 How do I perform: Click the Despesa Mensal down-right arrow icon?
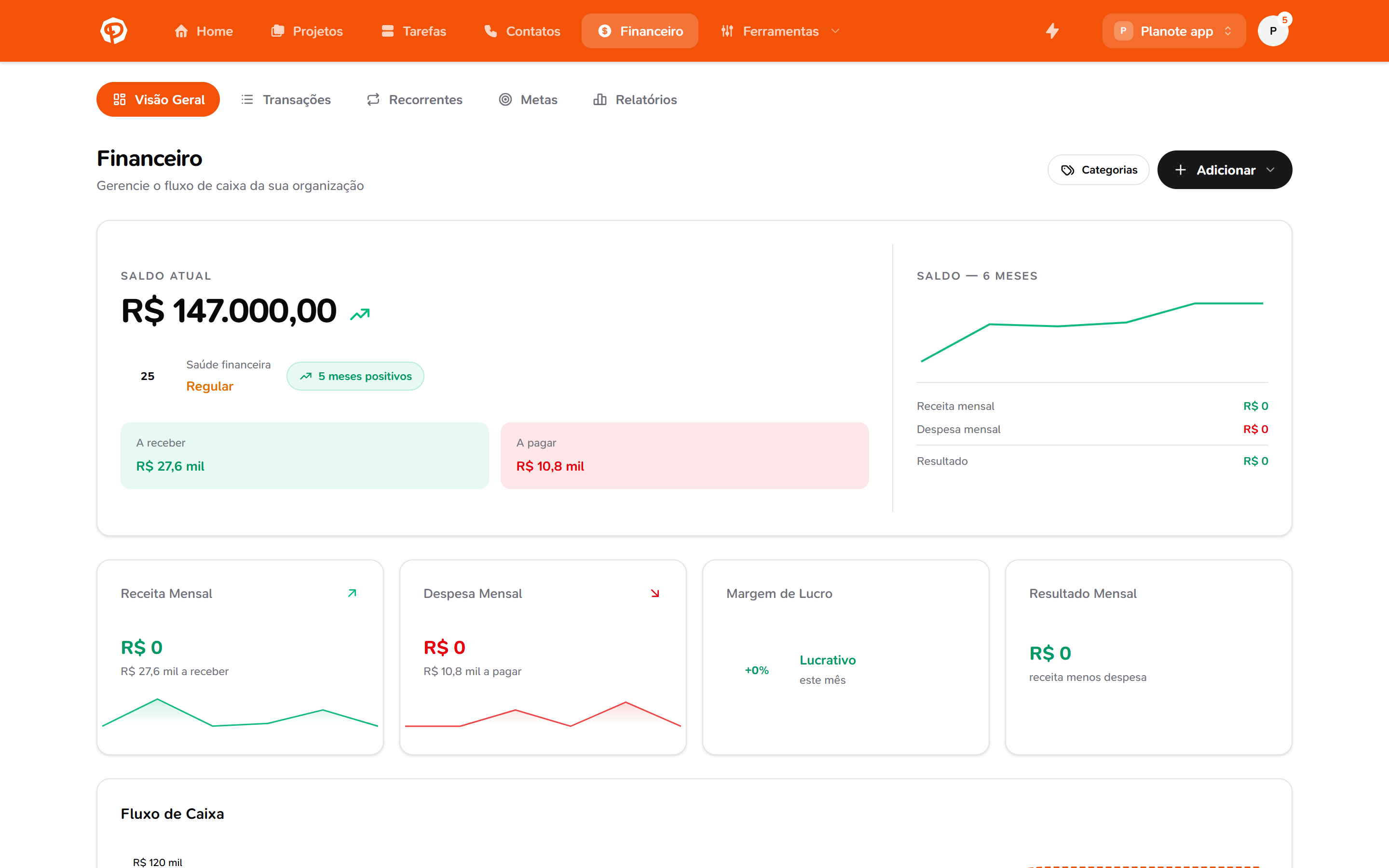pos(655,593)
